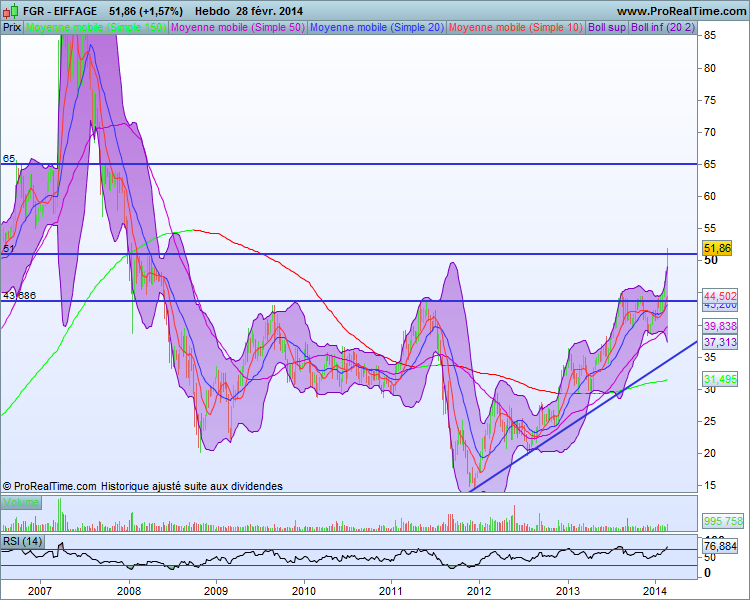
Task: Open Moyenne mobile (Simple 10) settings
Action: (516, 27)
